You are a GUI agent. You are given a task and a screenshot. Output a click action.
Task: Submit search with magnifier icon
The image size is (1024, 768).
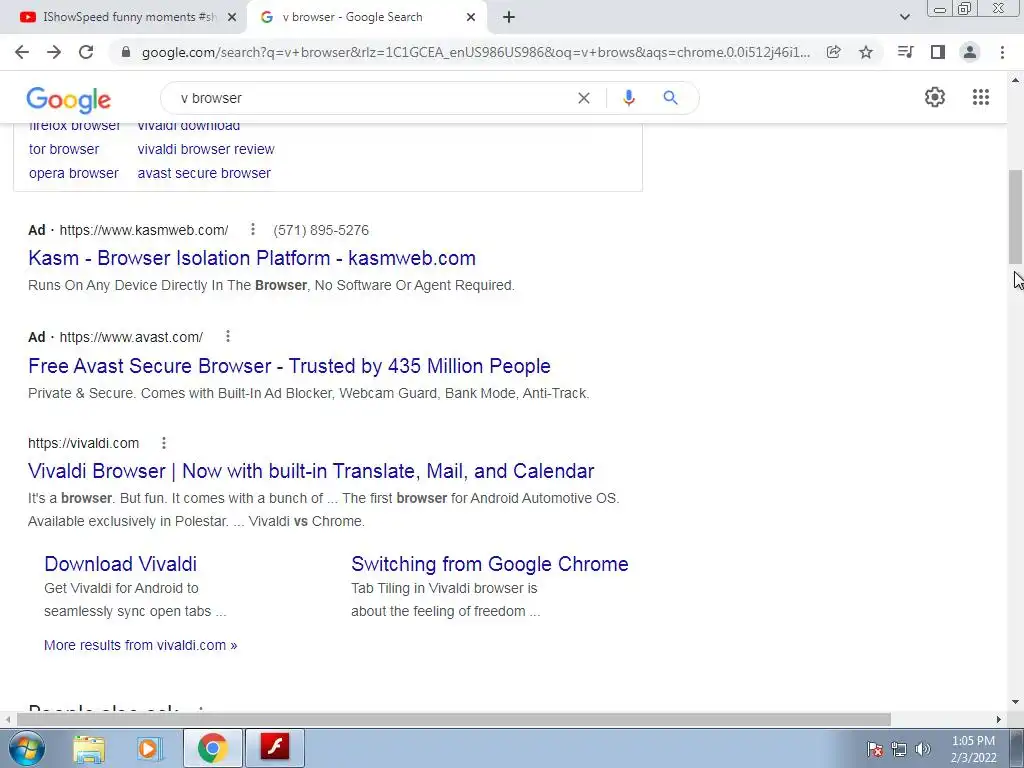(670, 98)
